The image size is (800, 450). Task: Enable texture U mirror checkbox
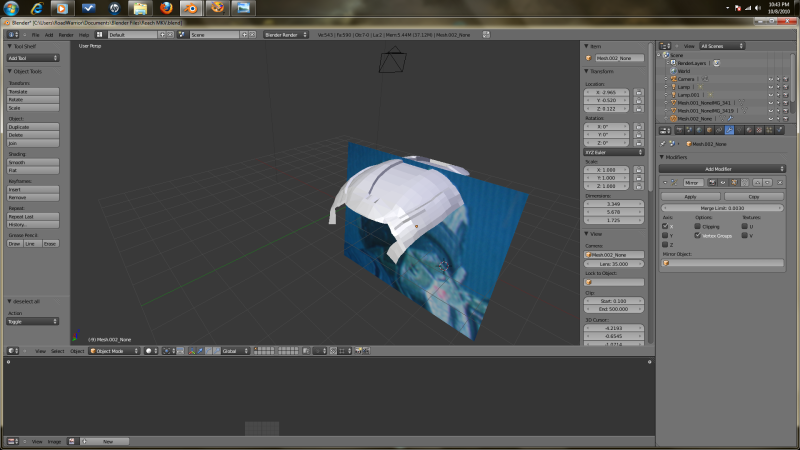click(x=744, y=226)
